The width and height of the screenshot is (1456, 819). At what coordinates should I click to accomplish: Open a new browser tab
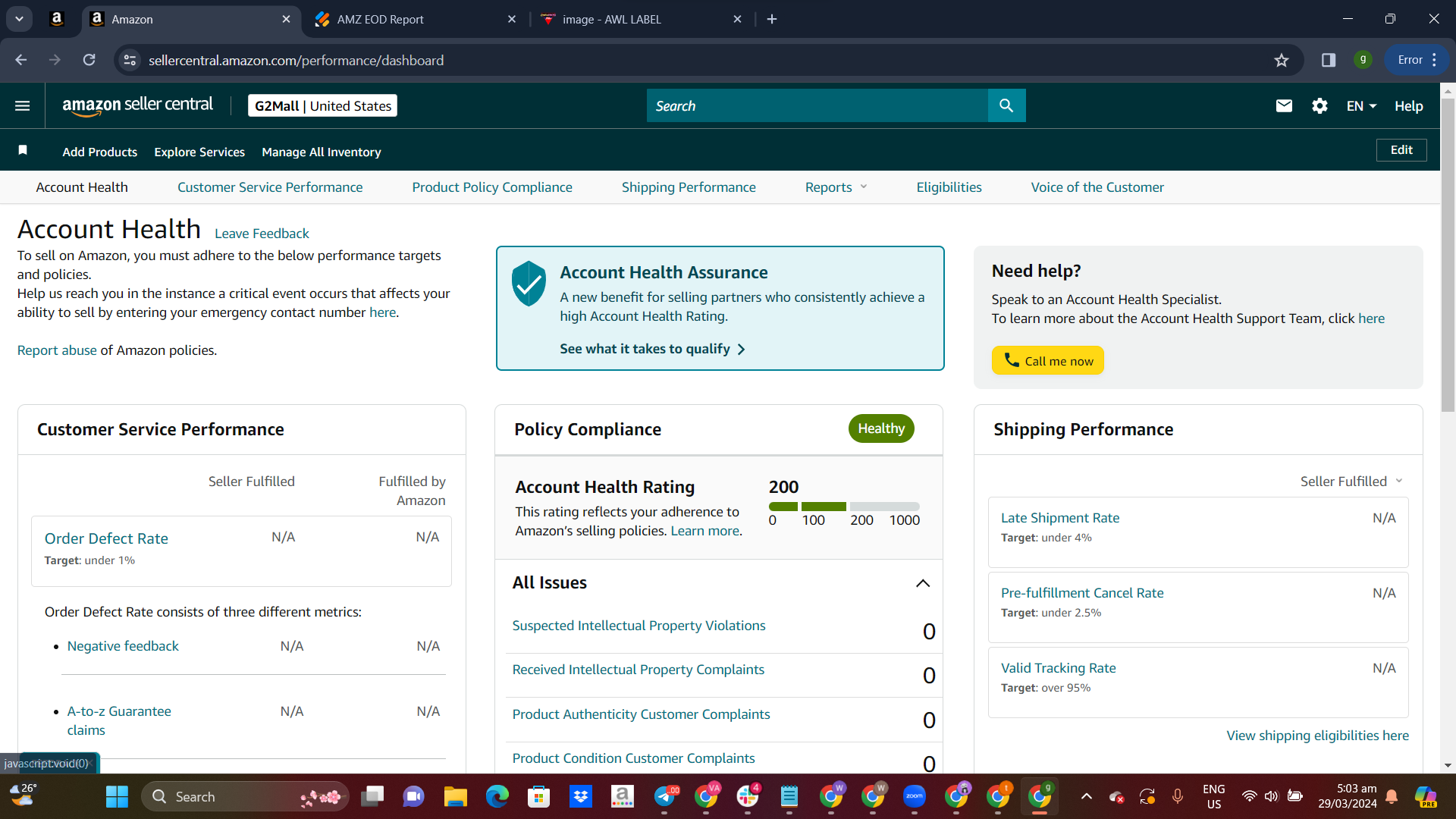pos(772,19)
